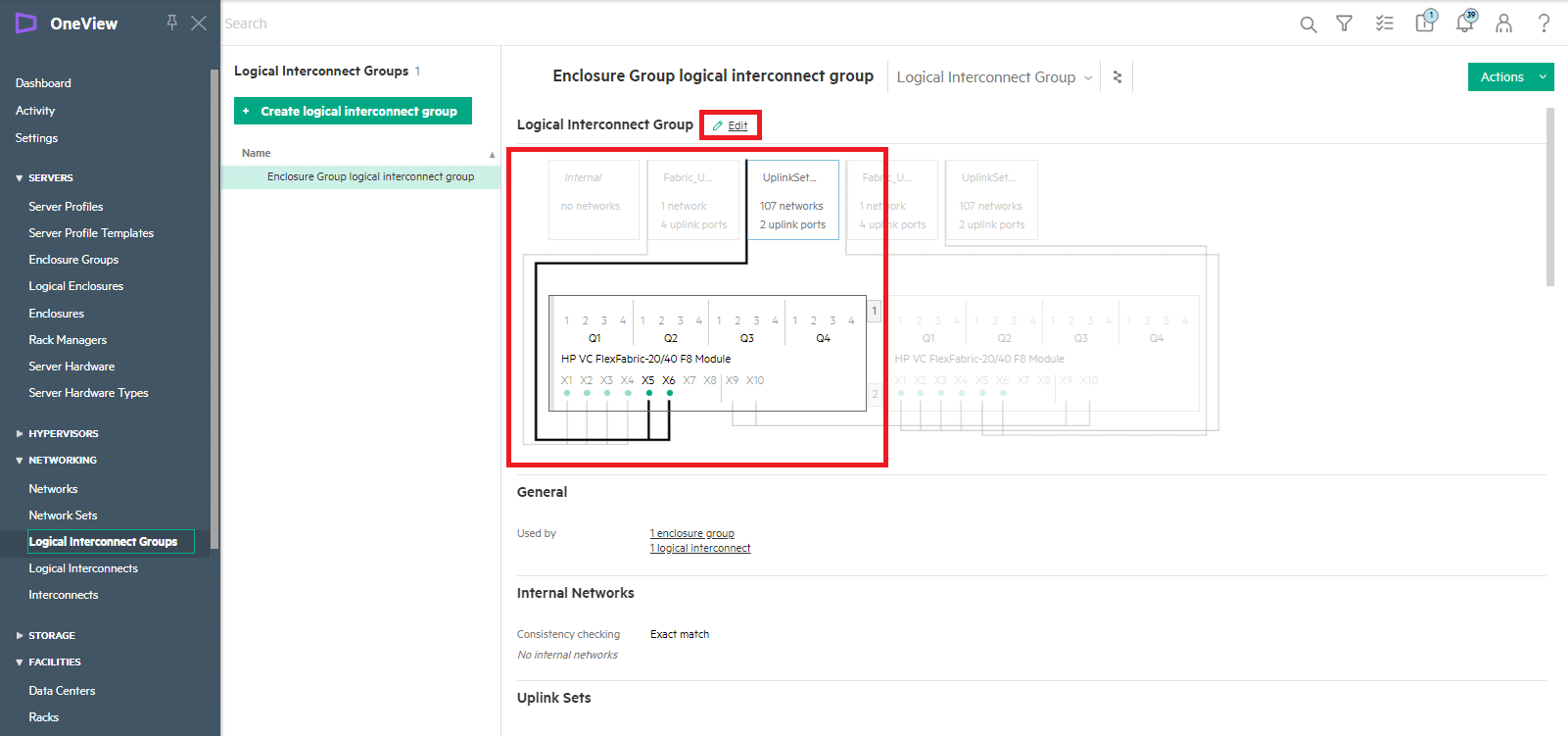Open Racks in the sidebar
The width and height of the screenshot is (1568, 736).
pyautogui.click(x=43, y=717)
